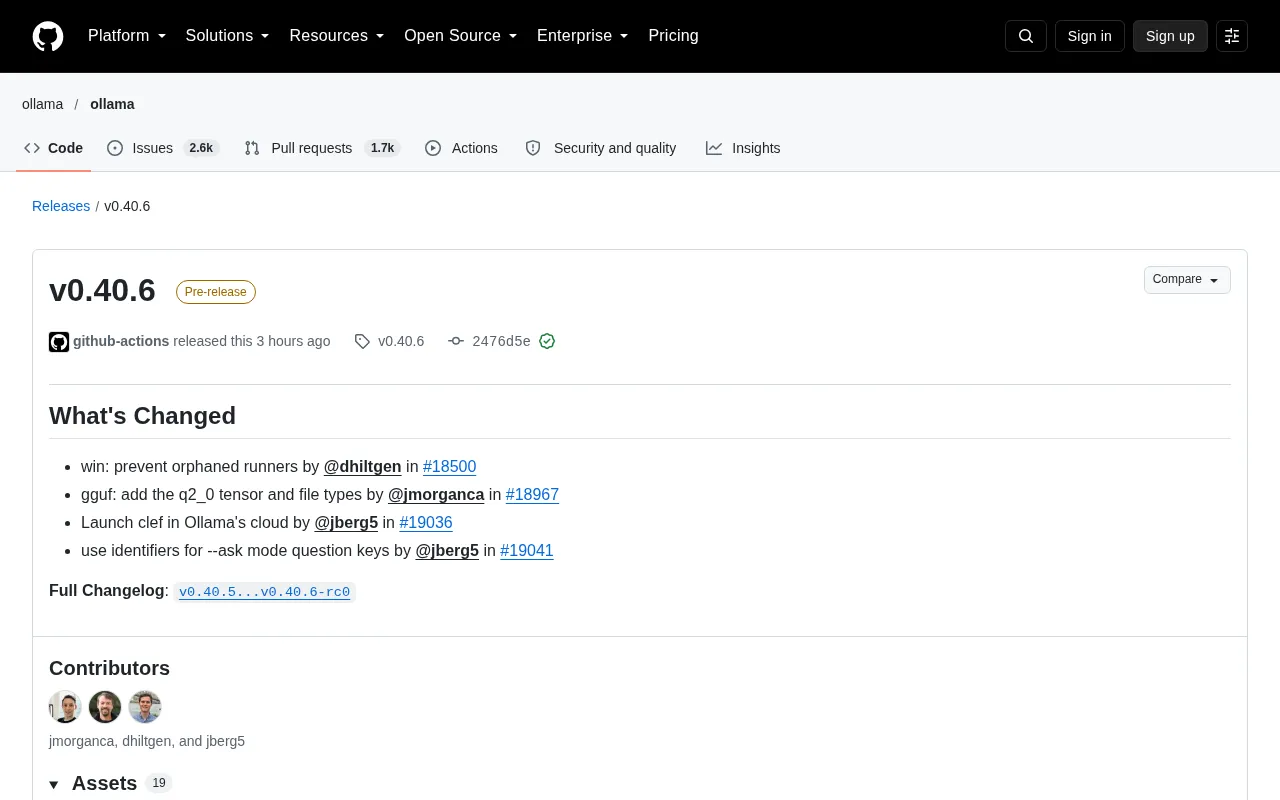Open the github-actions author link
1280x800 pixels.
coord(121,341)
